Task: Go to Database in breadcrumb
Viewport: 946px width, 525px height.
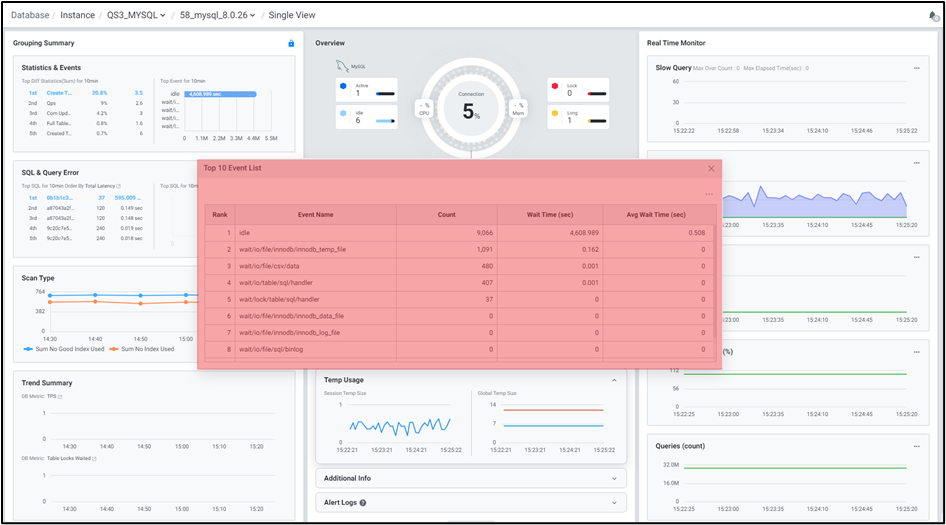Action: pyautogui.click(x=27, y=16)
